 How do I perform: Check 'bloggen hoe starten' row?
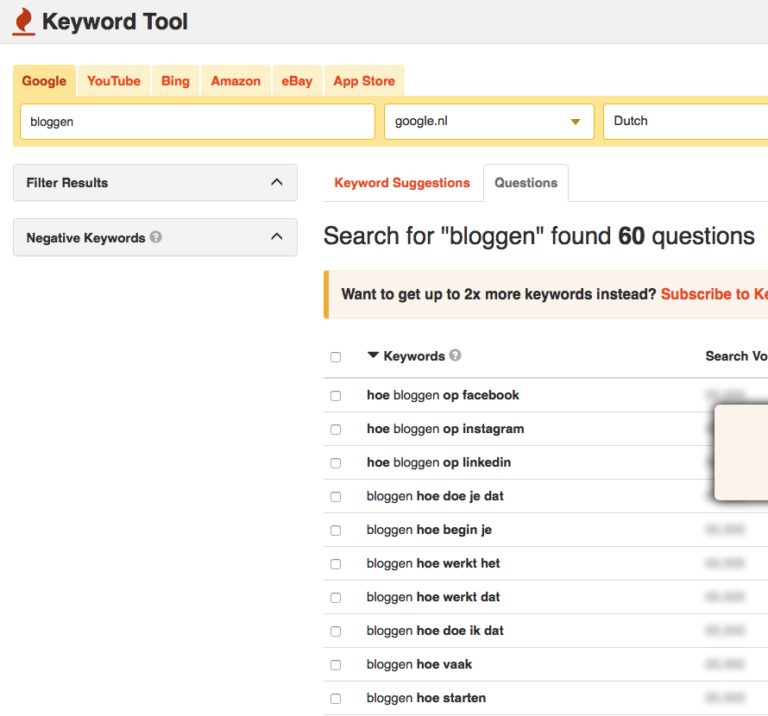click(336, 698)
